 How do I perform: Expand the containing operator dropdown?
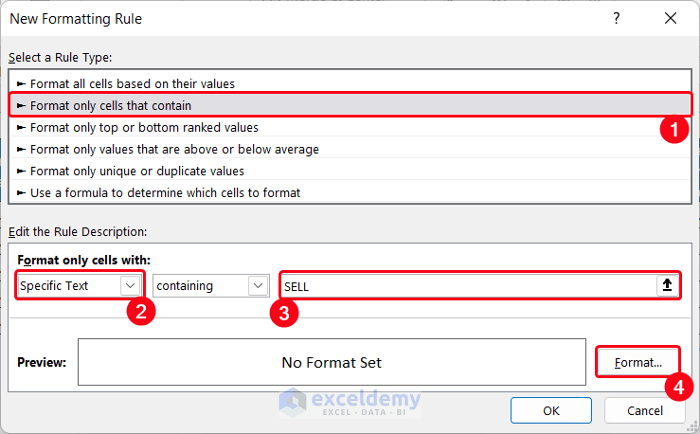(259, 285)
